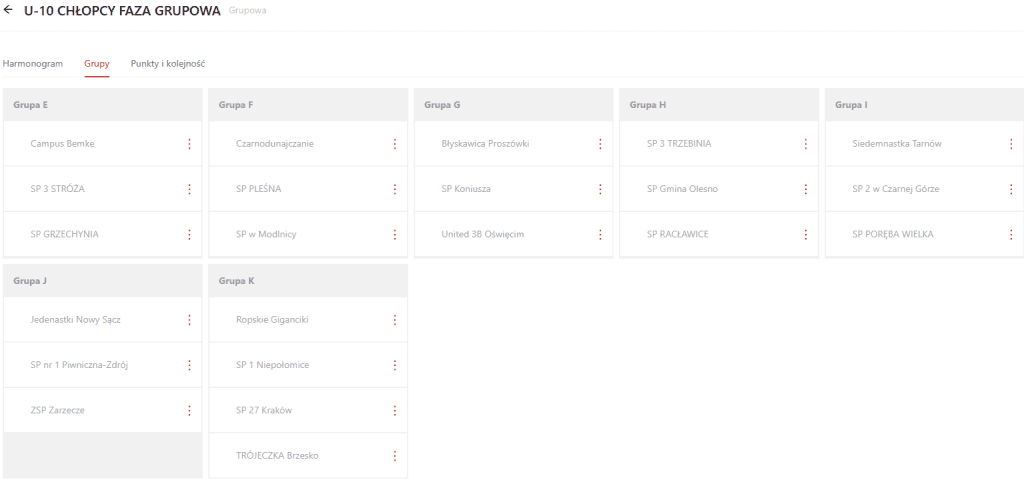Expand menu for SP 3 TRZEBINIA
This screenshot has height=480, width=1024.
point(805,144)
